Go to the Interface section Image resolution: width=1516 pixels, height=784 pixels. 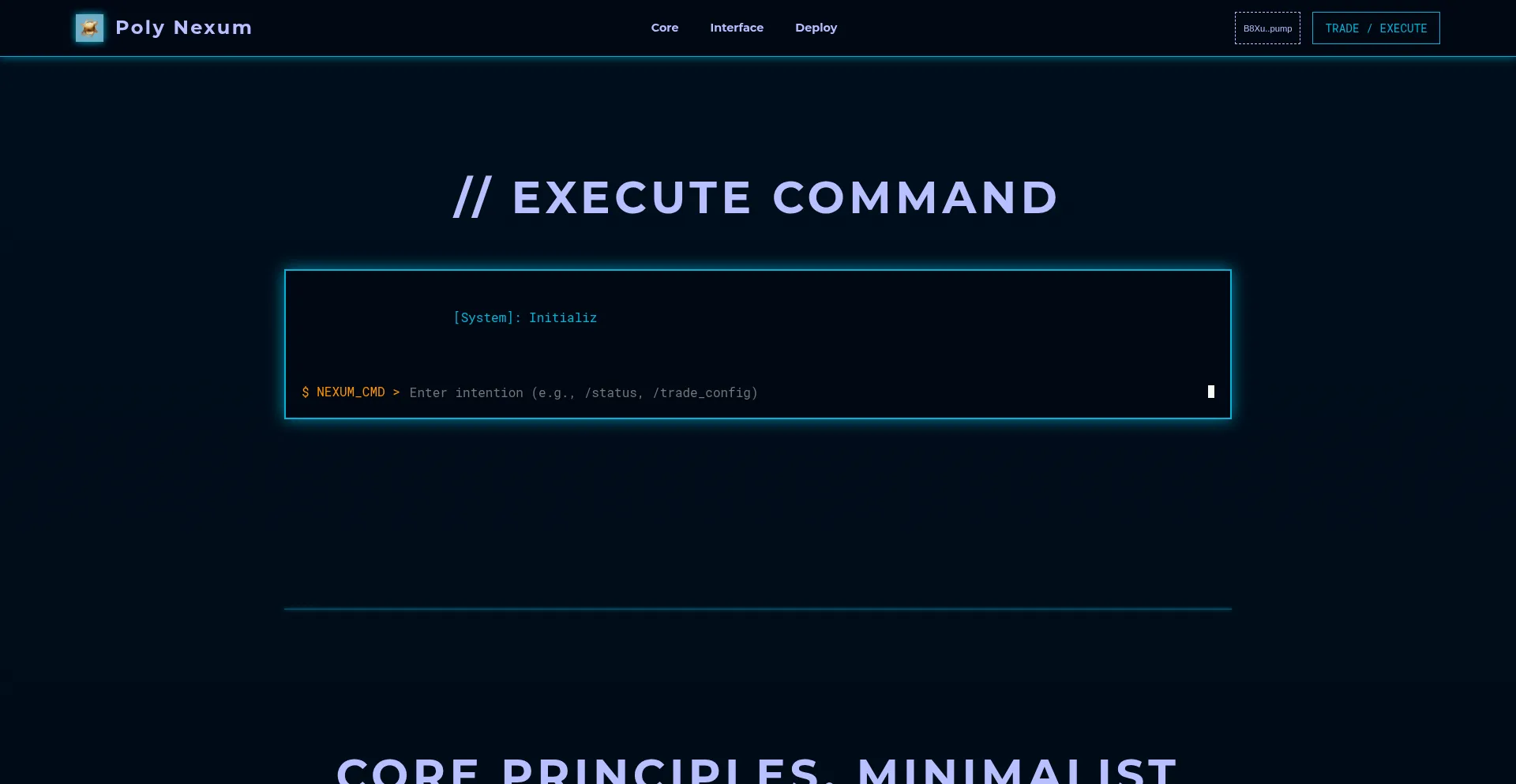point(736,28)
